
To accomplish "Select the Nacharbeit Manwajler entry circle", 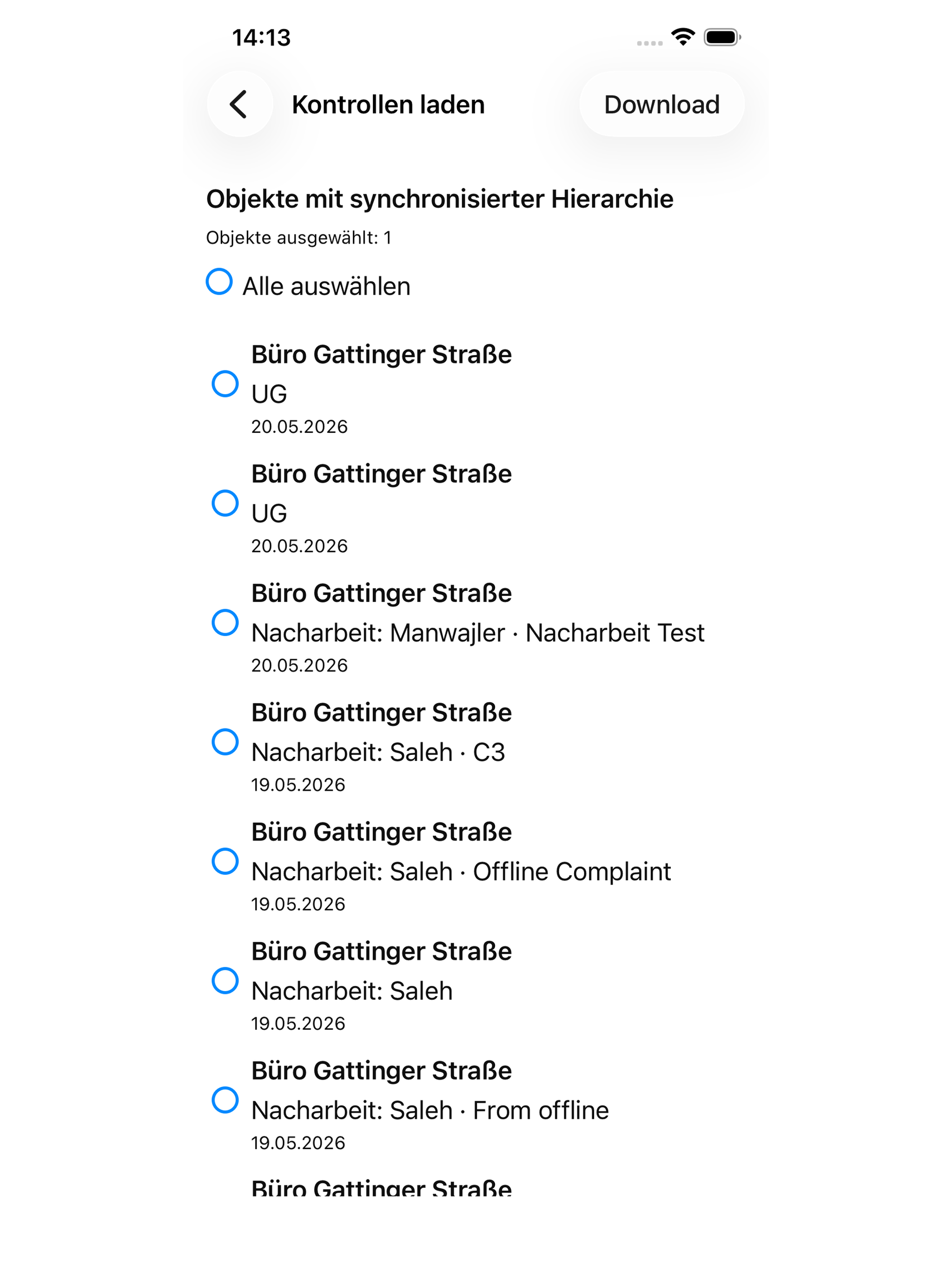I will point(225,622).
